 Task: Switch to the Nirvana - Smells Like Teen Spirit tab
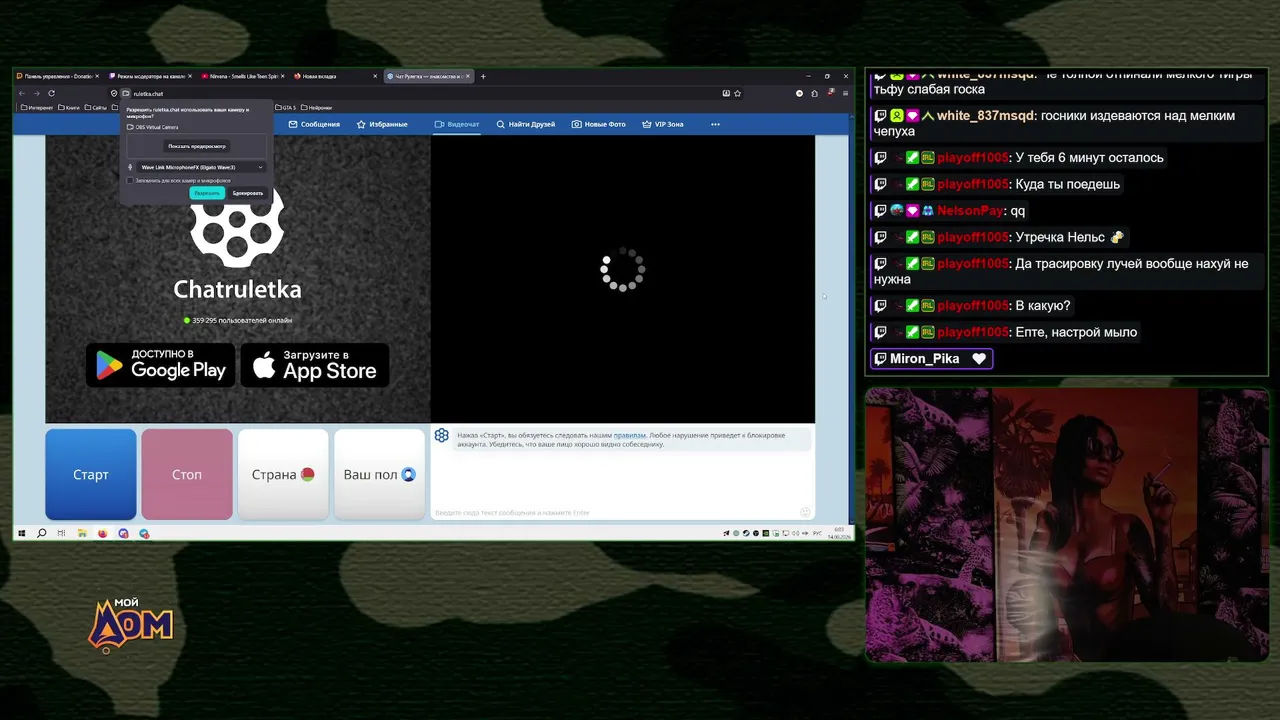click(241, 76)
